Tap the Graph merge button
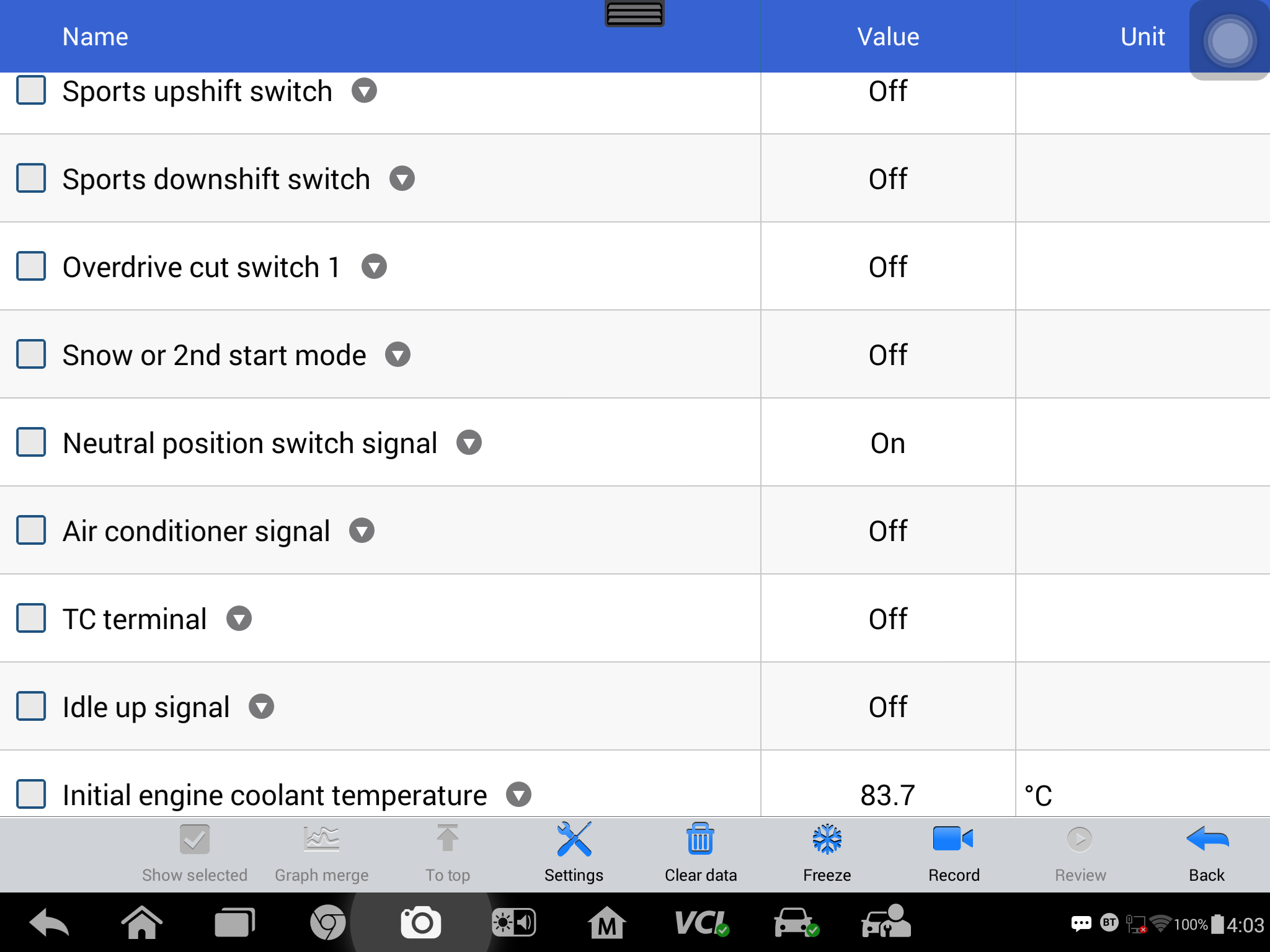The height and width of the screenshot is (952, 1270). tap(322, 852)
